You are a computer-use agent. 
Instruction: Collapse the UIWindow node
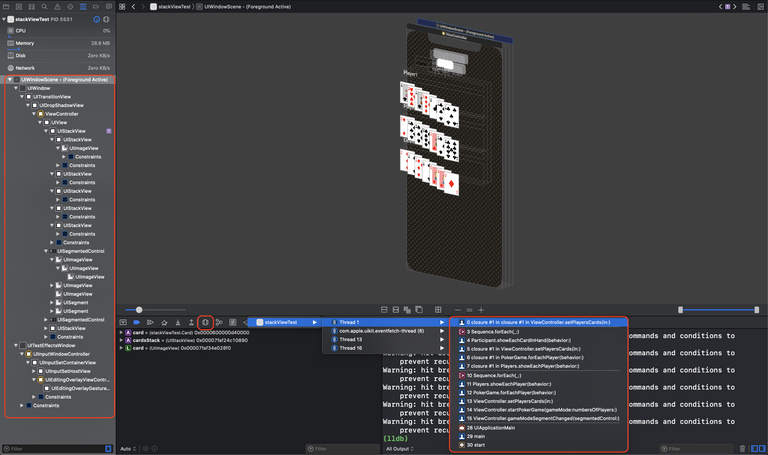tap(16, 88)
